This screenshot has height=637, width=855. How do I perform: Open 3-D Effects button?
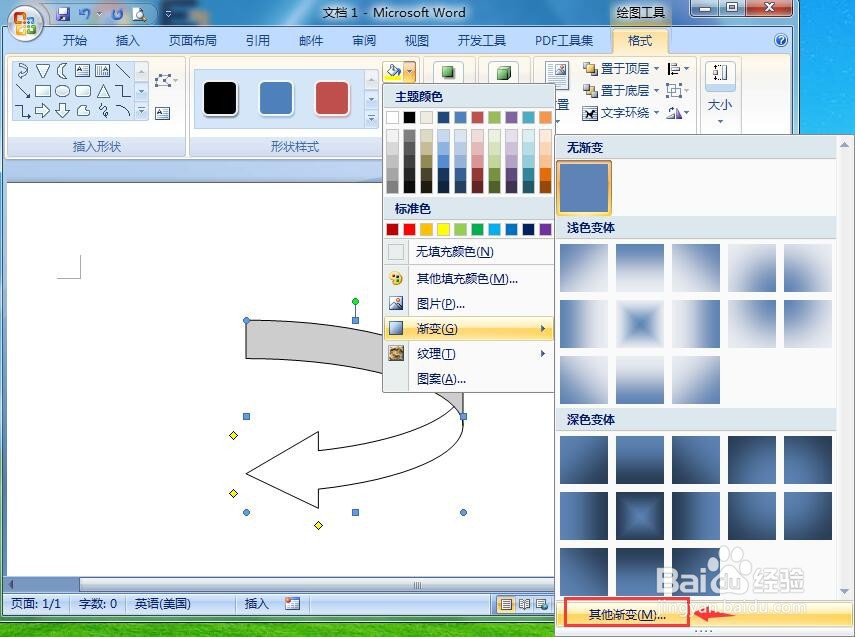(x=503, y=72)
